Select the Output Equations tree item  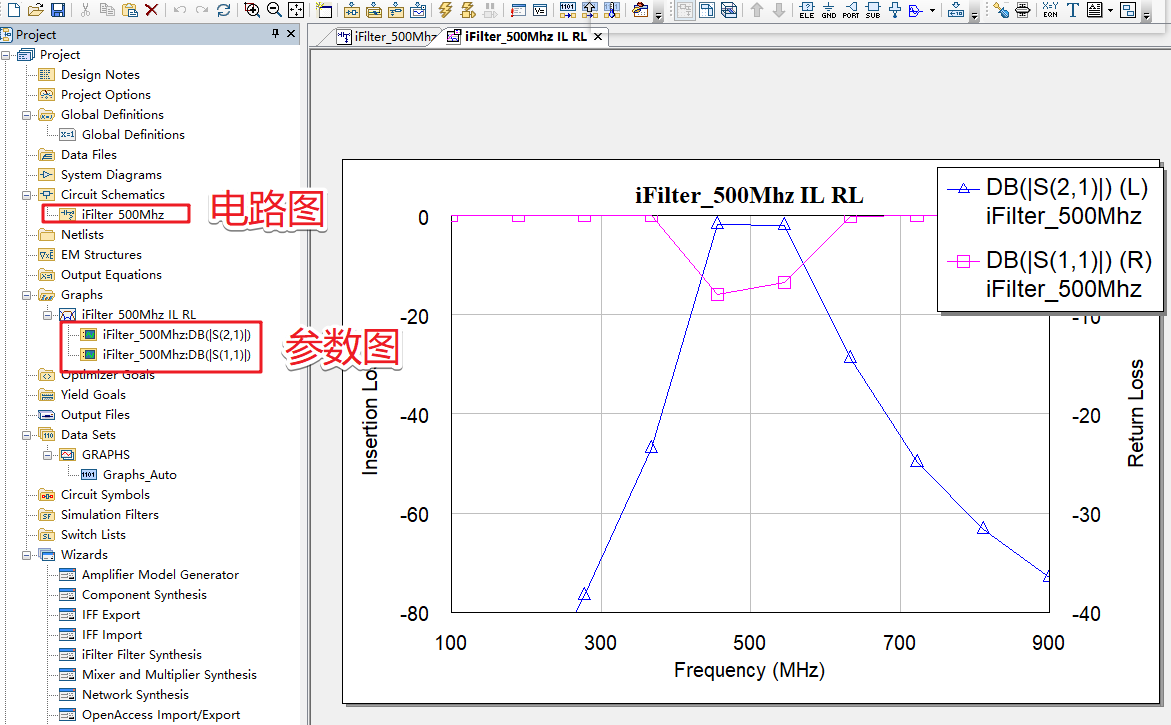point(111,275)
